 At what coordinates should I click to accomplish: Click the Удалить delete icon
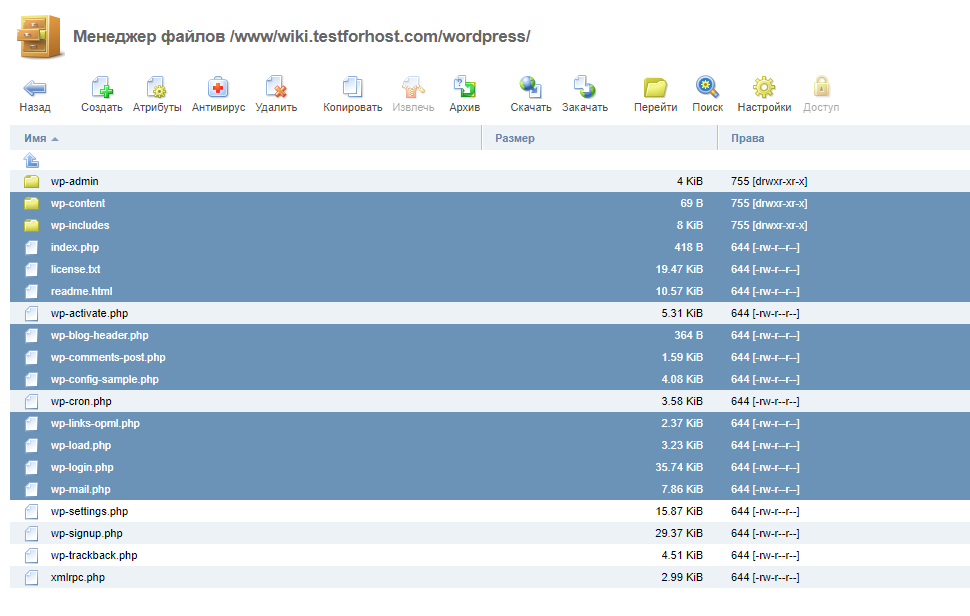pyautogui.click(x=275, y=88)
